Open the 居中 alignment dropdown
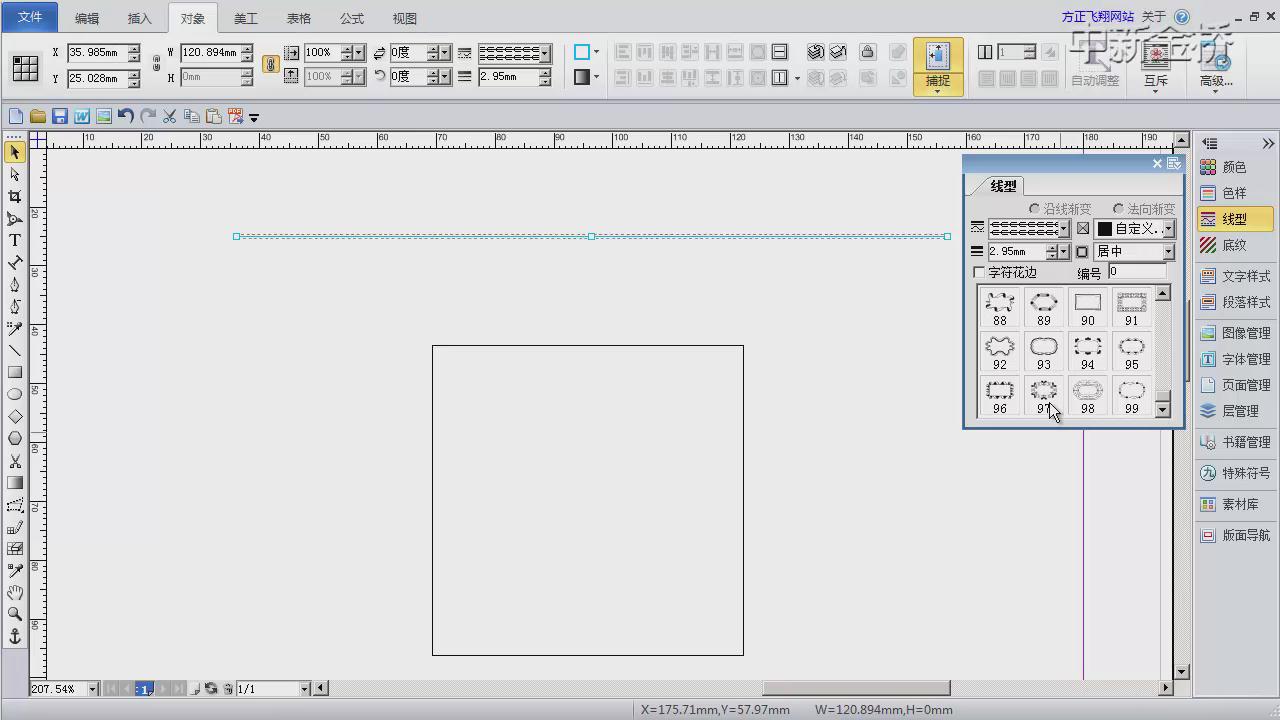Image resolution: width=1280 pixels, height=720 pixels. [x=1168, y=251]
